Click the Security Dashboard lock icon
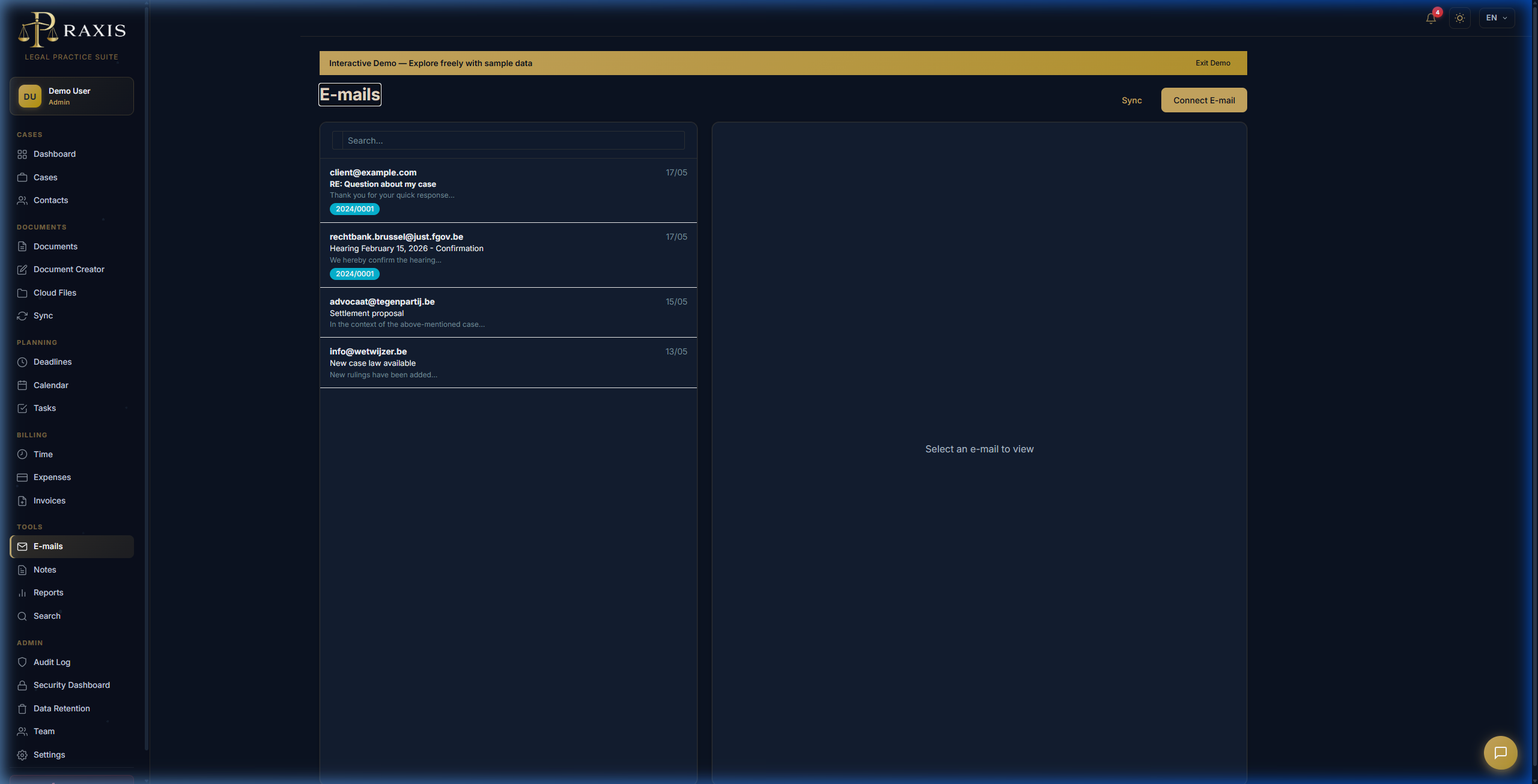Viewport: 1538px width, 784px height. coord(22,685)
